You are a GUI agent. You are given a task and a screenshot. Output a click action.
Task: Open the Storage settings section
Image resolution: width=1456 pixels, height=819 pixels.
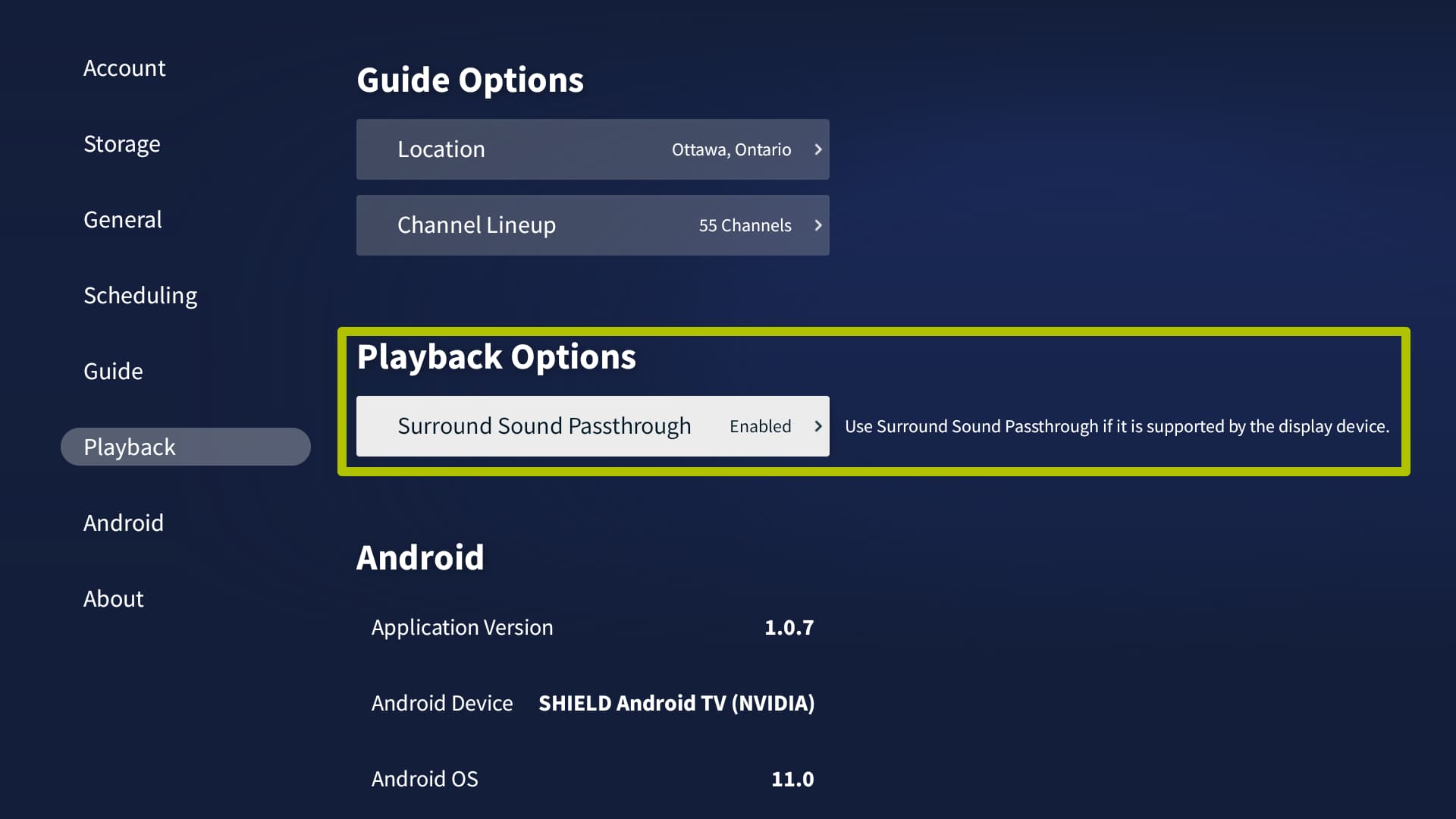pyautogui.click(x=122, y=144)
